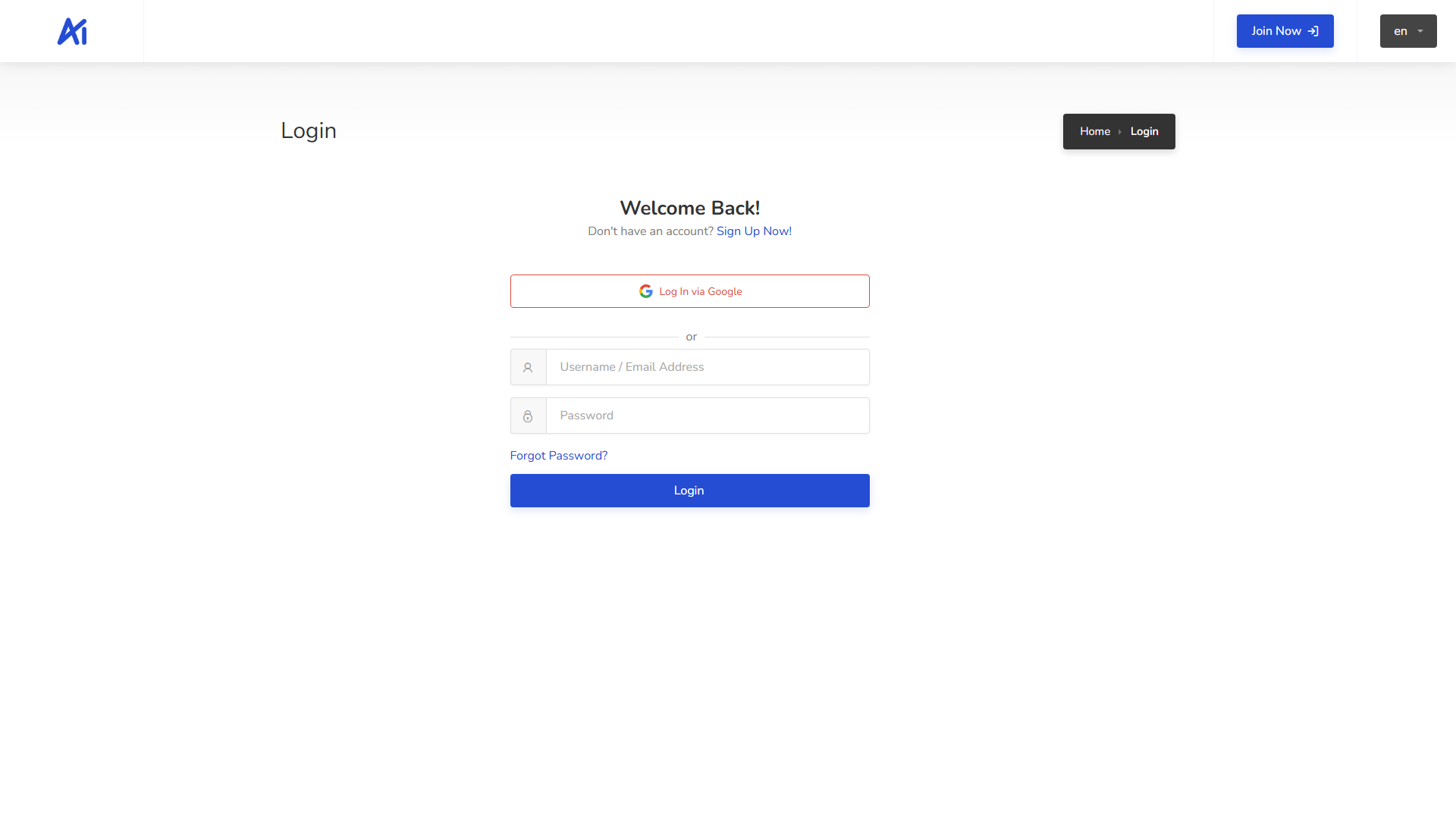Viewport: 1456px width, 819px height.
Task: Click the arrow icon in Join Now
Action: [1313, 31]
